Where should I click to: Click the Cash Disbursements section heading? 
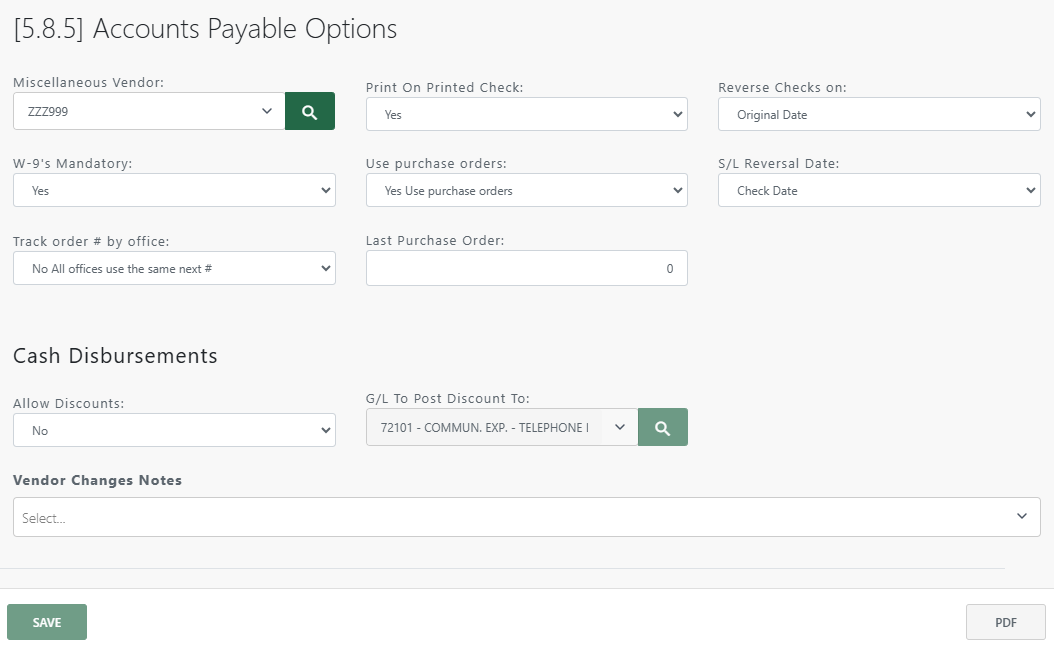point(115,356)
